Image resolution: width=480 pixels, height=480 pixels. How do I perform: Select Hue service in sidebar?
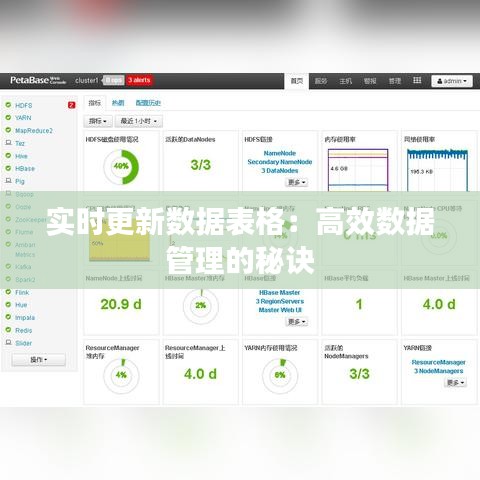21,305
